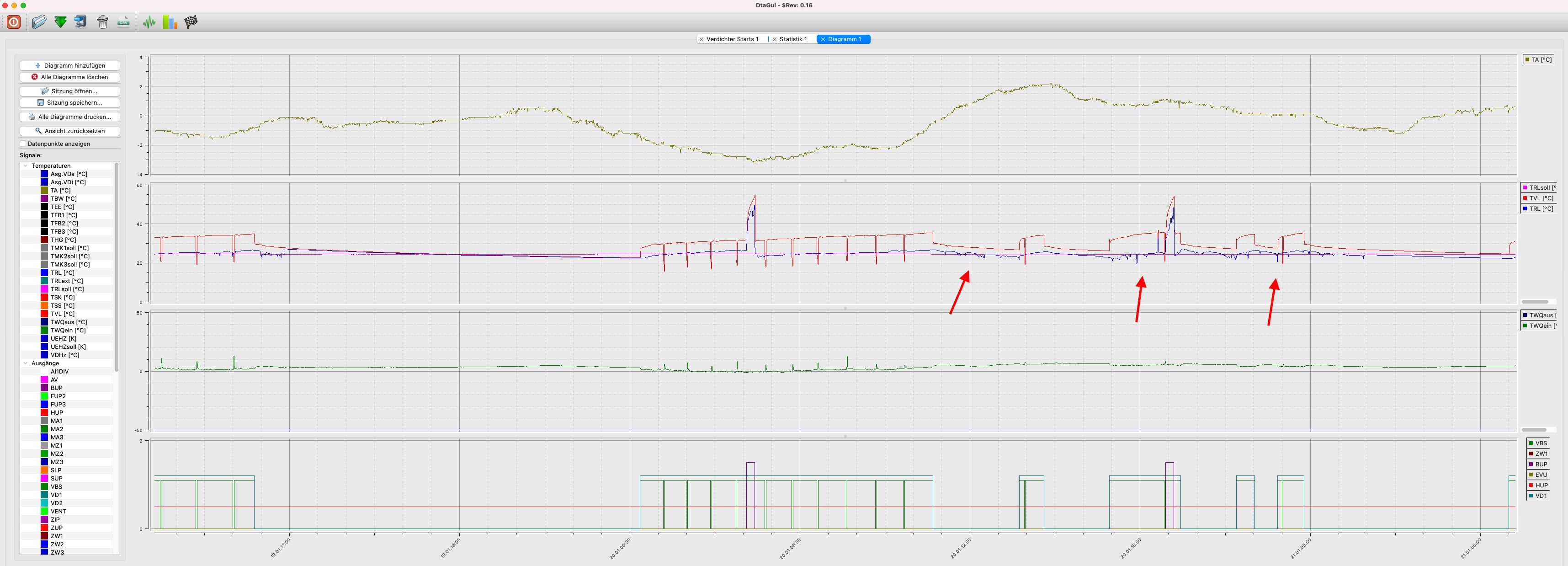Viewport: 1568px width, 566px height.
Task: Click second chart legend horizontal scrollbar
Action: pos(1535,302)
